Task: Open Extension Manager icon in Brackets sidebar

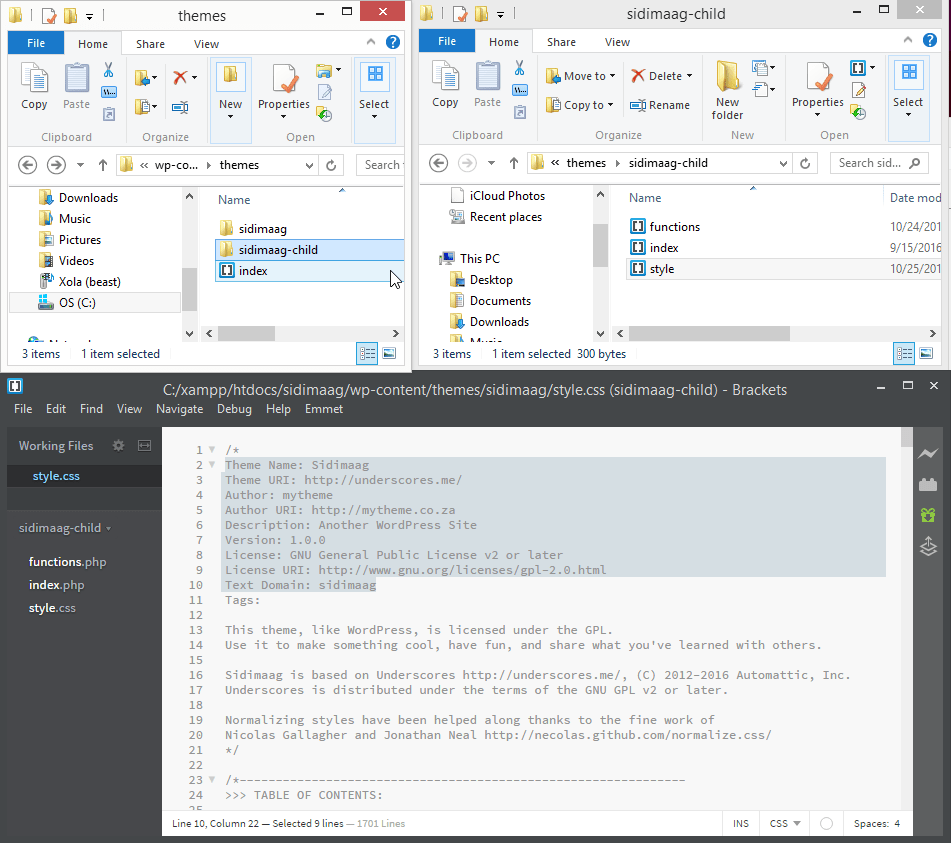Action: 928,484
